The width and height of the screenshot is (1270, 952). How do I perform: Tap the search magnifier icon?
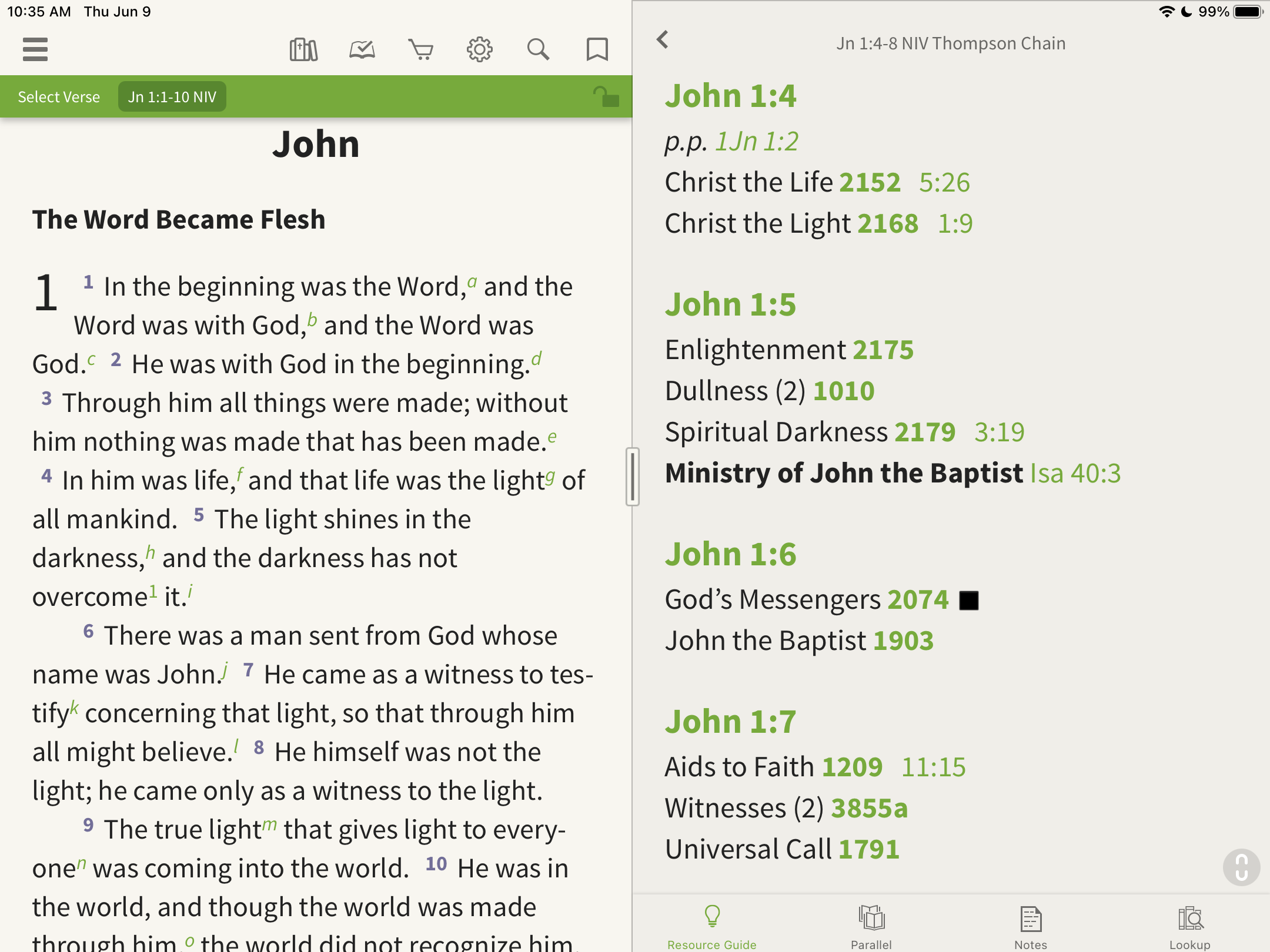[538, 49]
